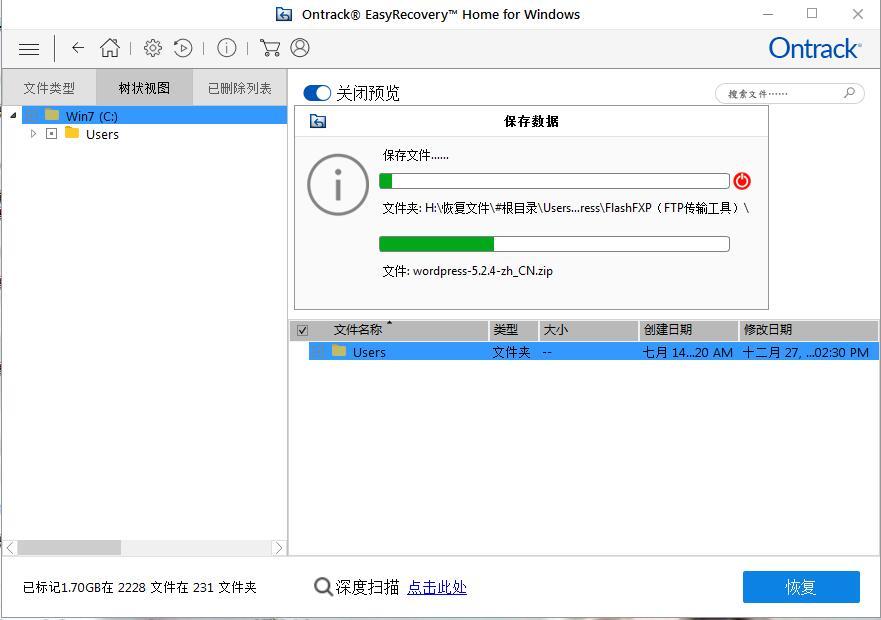Click the scroll left arrow in tree panel
This screenshot has height=620, width=881.
(10, 547)
